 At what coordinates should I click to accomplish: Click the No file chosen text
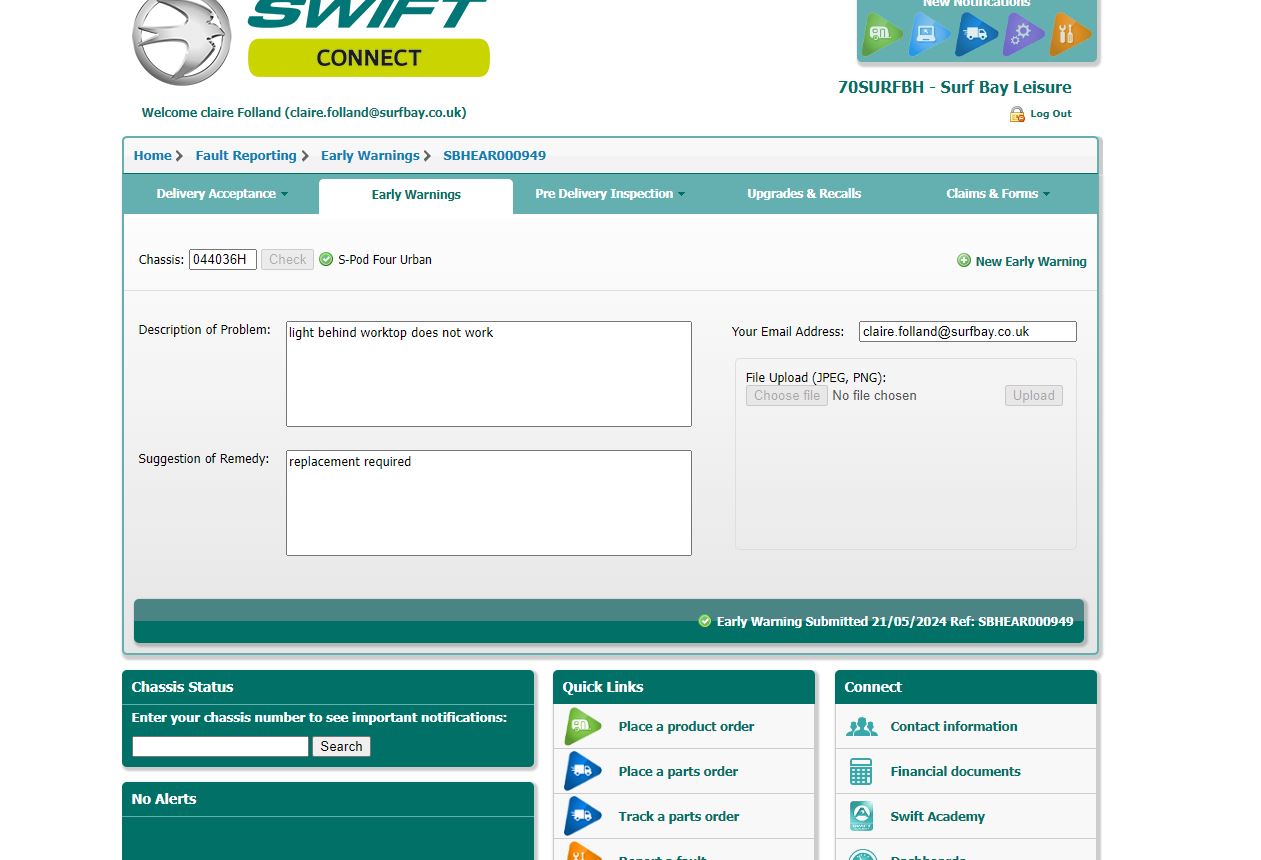point(874,396)
